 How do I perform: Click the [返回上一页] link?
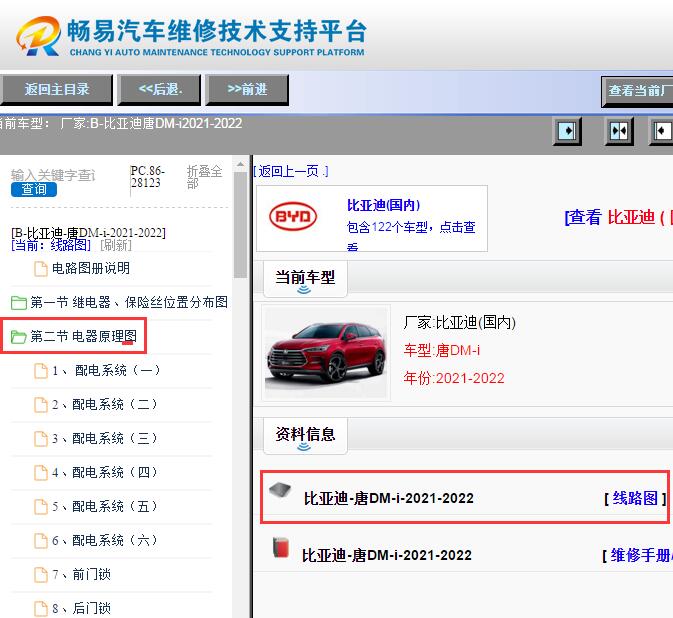click(x=291, y=171)
